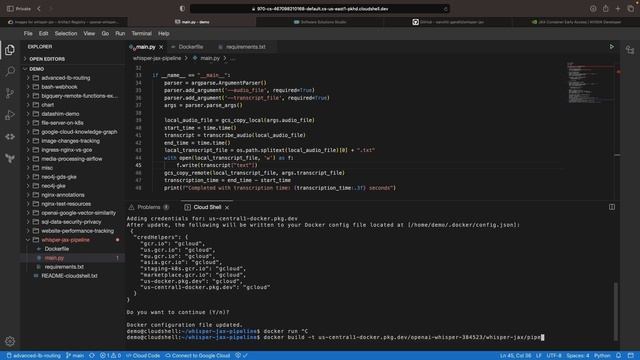This screenshot has height=360, width=640.
Task: Click the privacy shield icon near the address bar
Action: click(182, 9)
